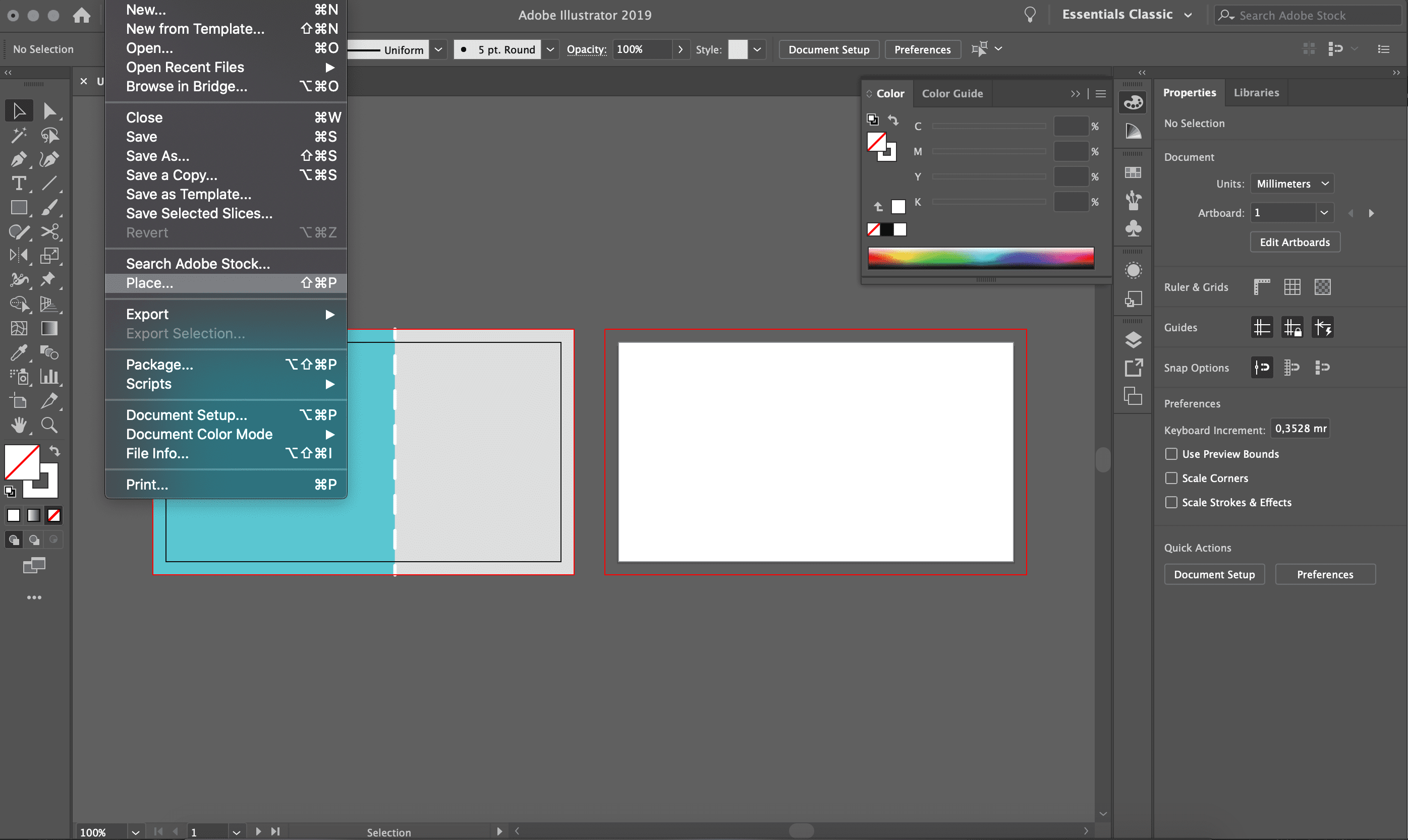This screenshot has height=840, width=1408.
Task: Select the Selection tool arrow
Action: (19, 110)
